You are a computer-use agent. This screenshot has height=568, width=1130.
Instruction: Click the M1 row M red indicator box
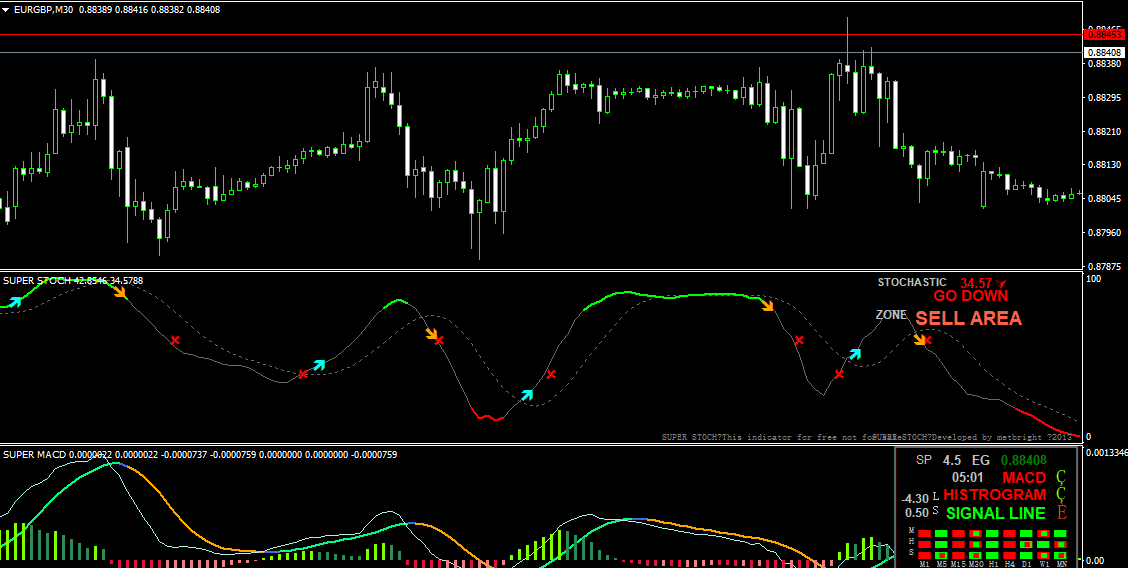coord(925,532)
